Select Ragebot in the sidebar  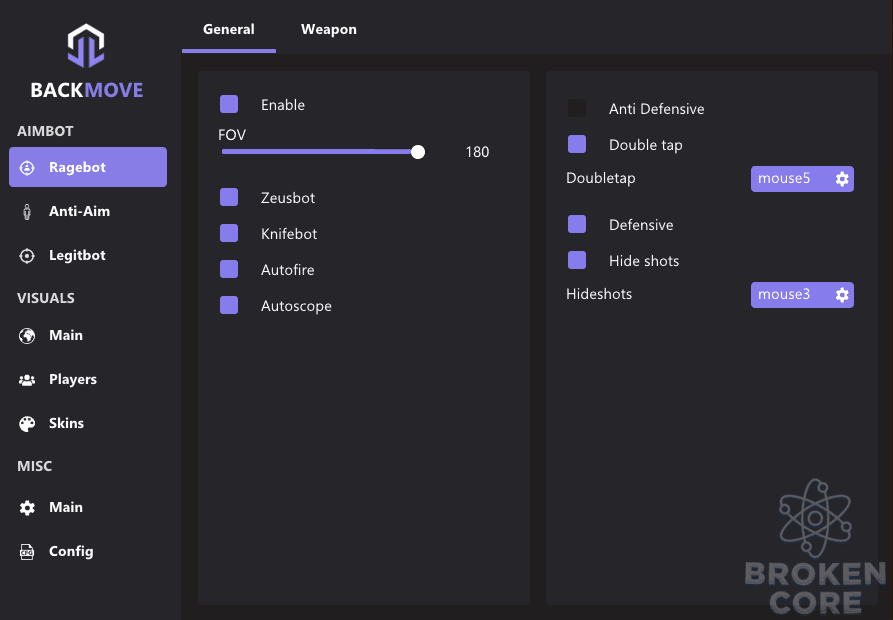pos(88,167)
